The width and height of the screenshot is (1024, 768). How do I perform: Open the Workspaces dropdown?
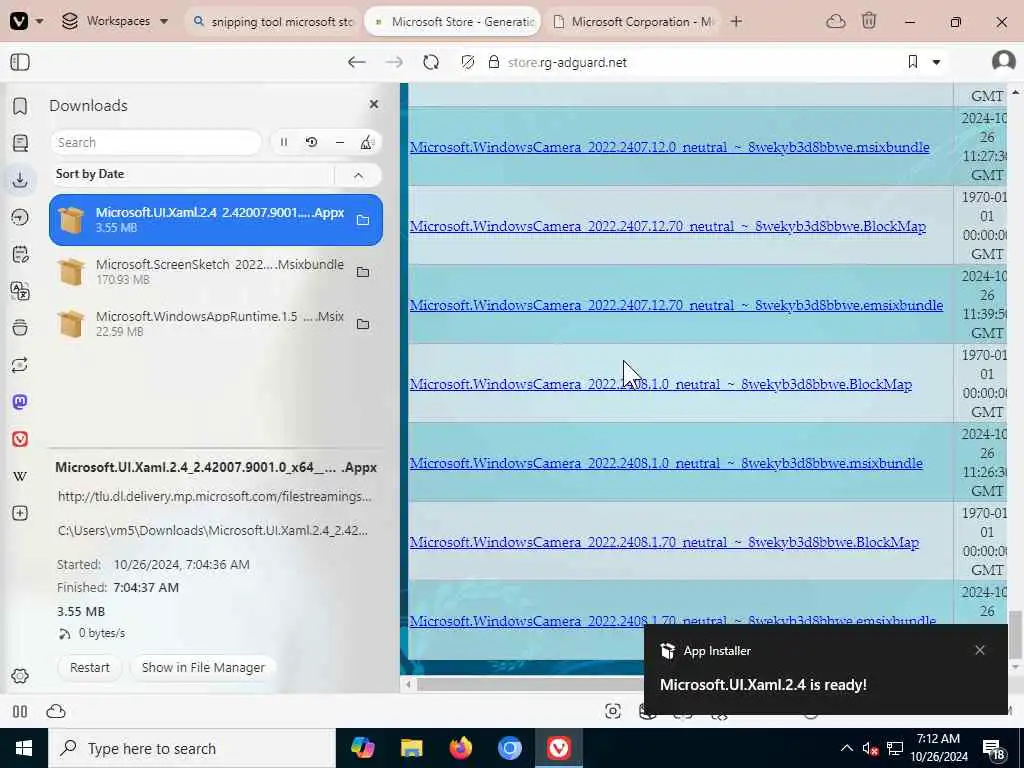point(115,21)
